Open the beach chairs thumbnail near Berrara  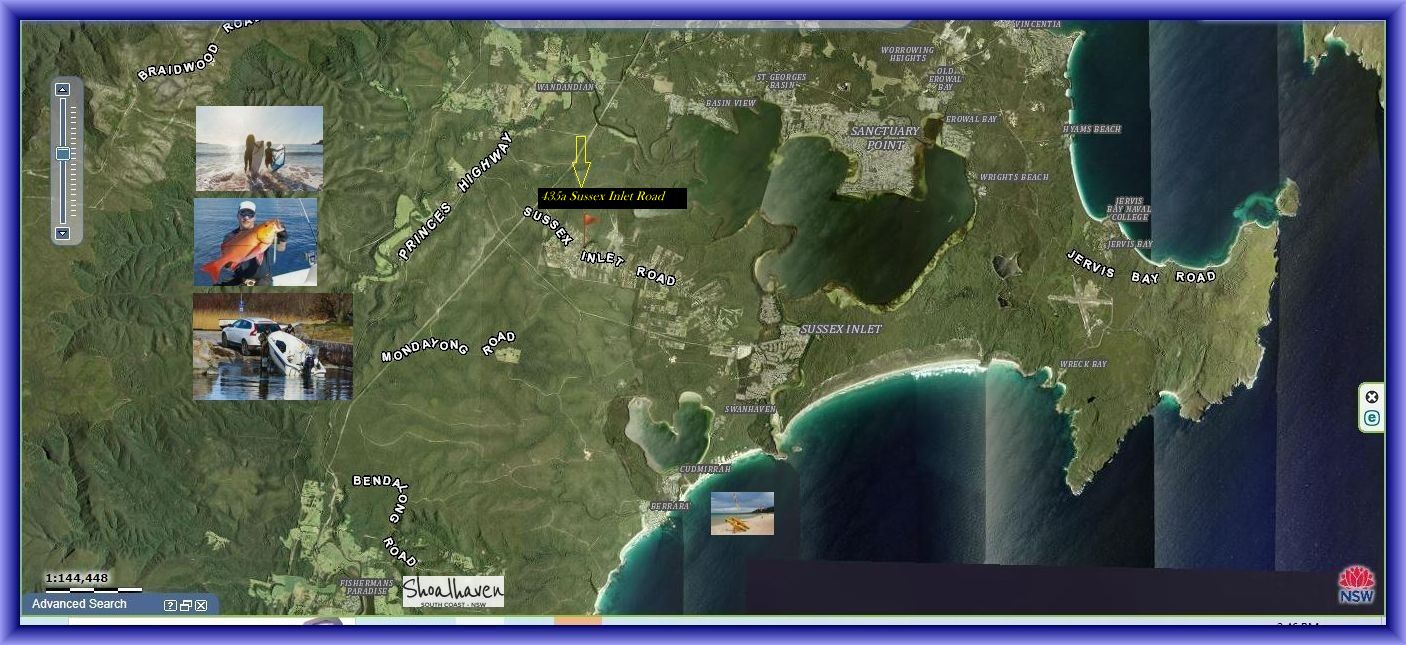click(742, 513)
